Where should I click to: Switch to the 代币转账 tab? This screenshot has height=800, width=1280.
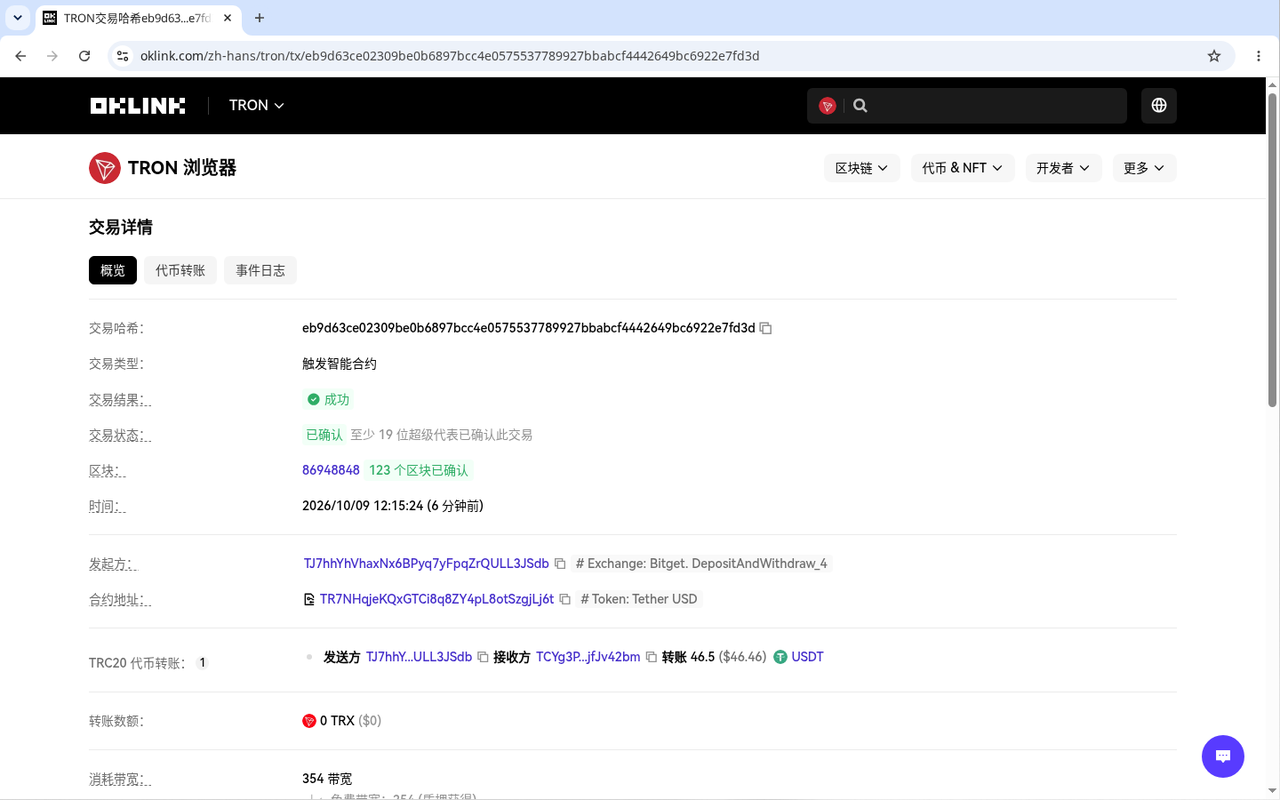pos(180,270)
